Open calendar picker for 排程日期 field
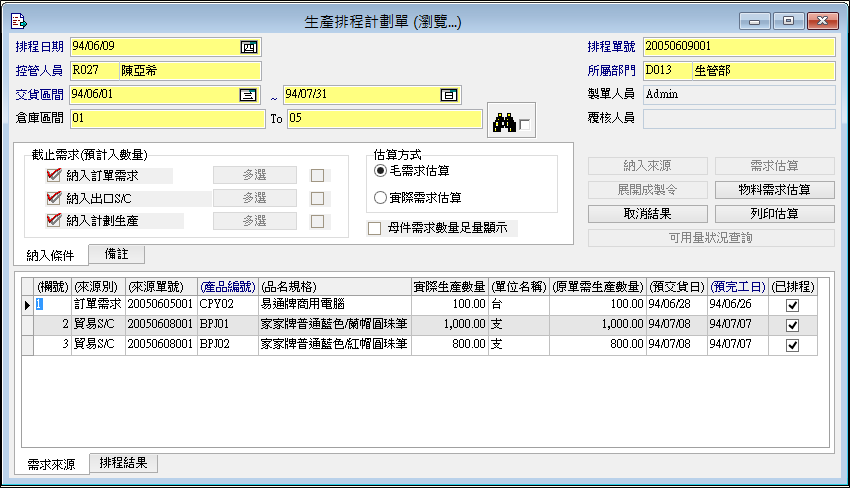The height and width of the screenshot is (488, 850). tap(249, 47)
